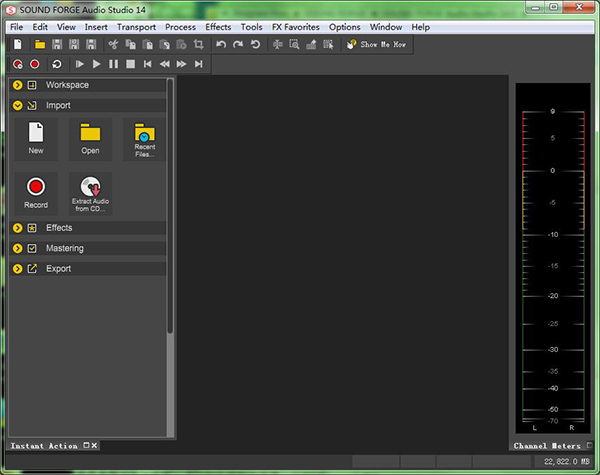Click the Crop/Trim toolbar icon
600x475 pixels.
(198, 44)
